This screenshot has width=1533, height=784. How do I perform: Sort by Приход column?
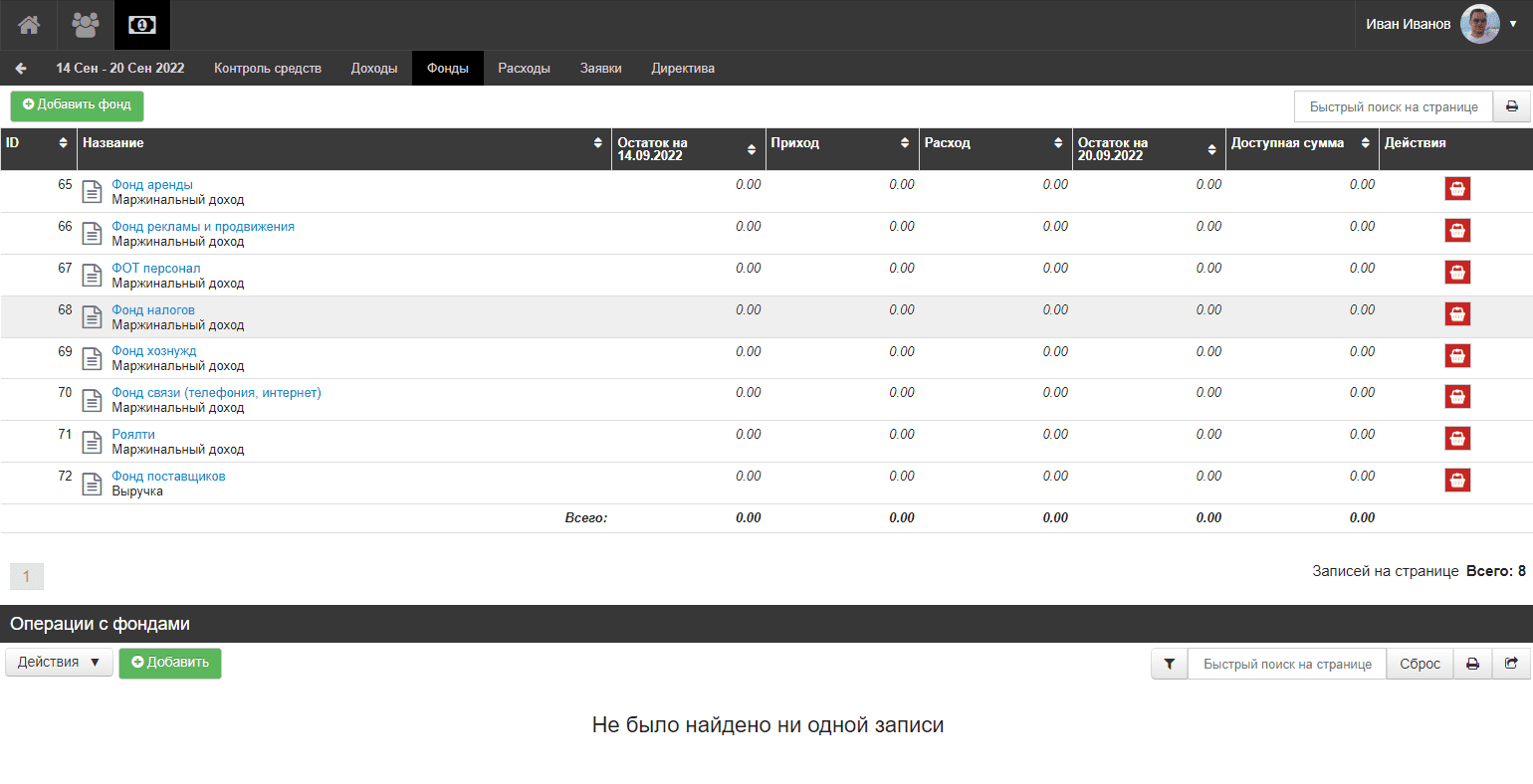coord(905,143)
